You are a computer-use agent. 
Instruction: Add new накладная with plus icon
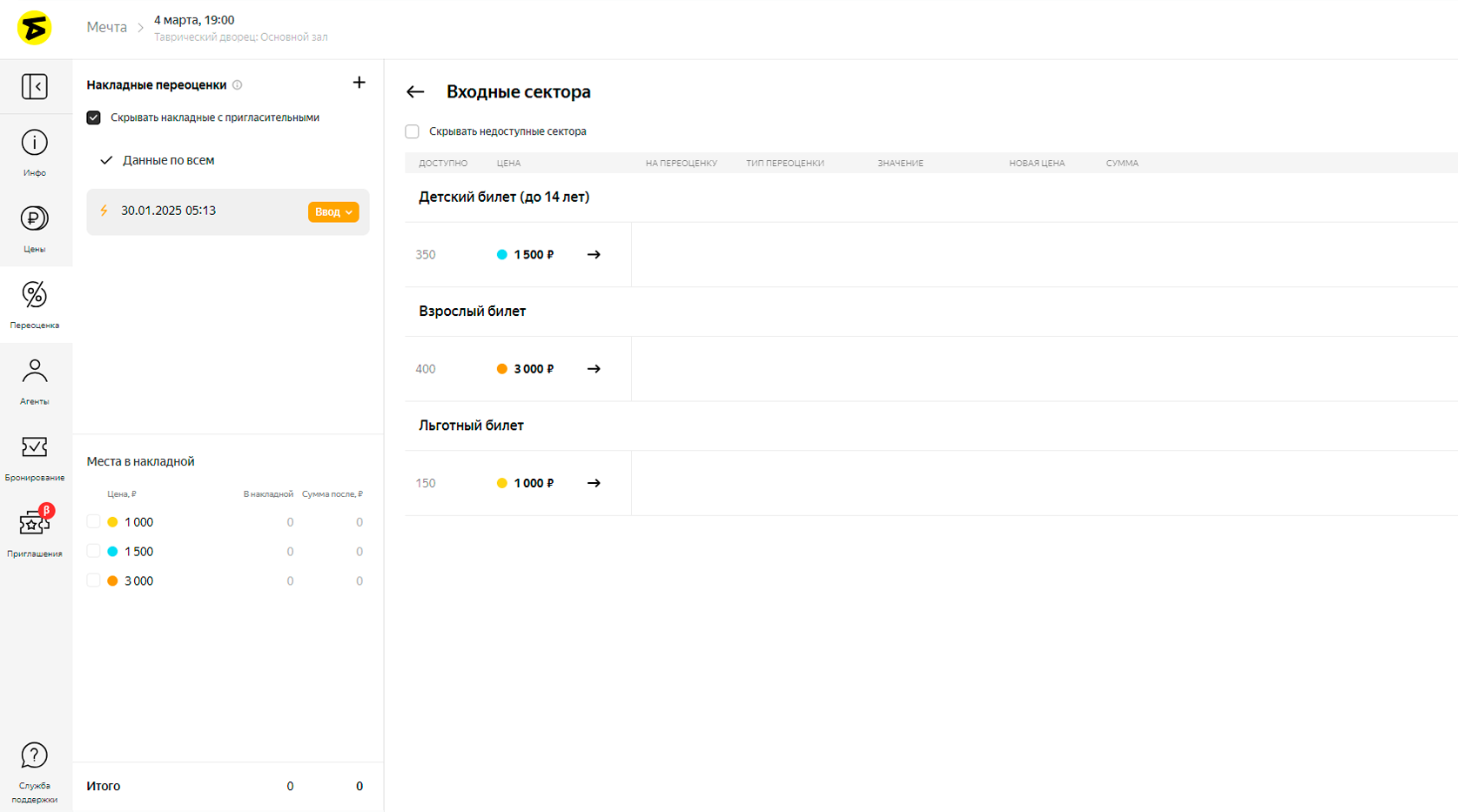359,83
